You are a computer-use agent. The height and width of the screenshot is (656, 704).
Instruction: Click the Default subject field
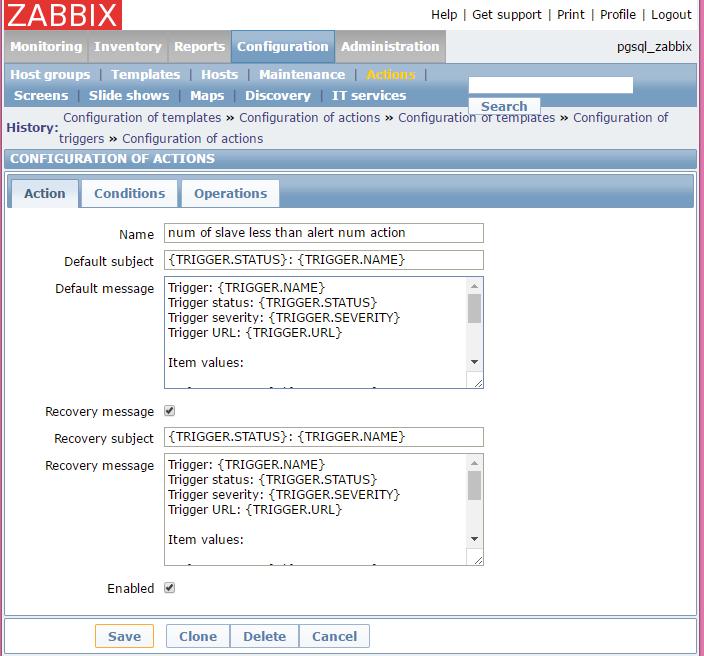[x=323, y=261]
